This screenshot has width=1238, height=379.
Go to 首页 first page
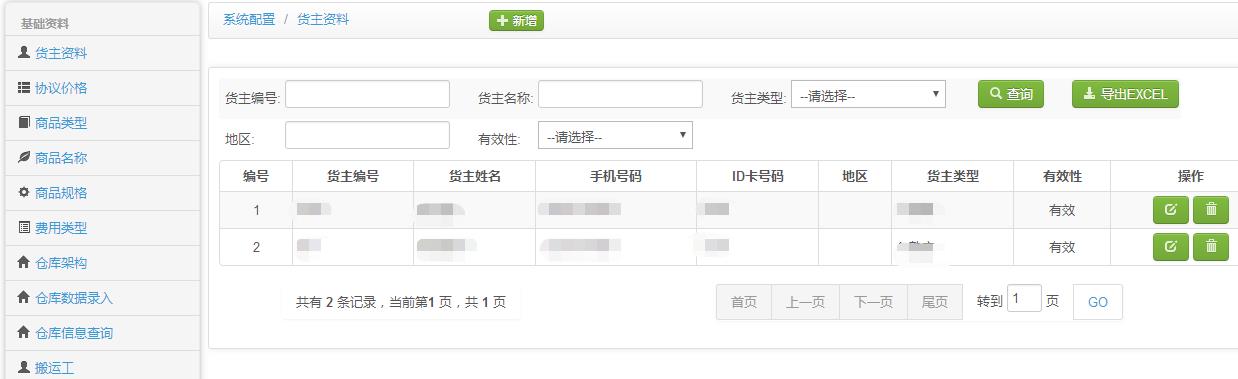coord(744,302)
